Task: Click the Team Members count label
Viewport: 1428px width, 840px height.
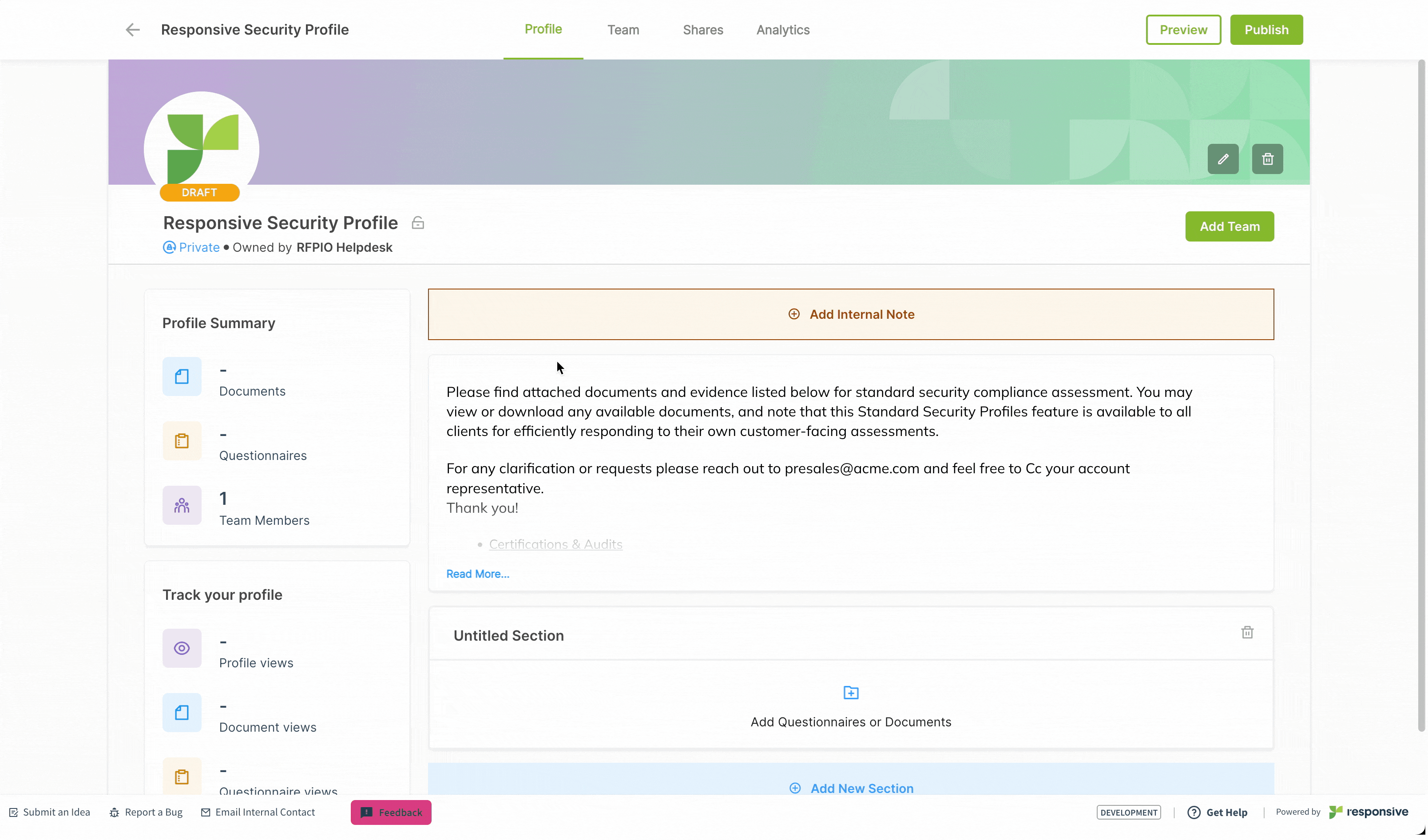Action: pyautogui.click(x=264, y=520)
